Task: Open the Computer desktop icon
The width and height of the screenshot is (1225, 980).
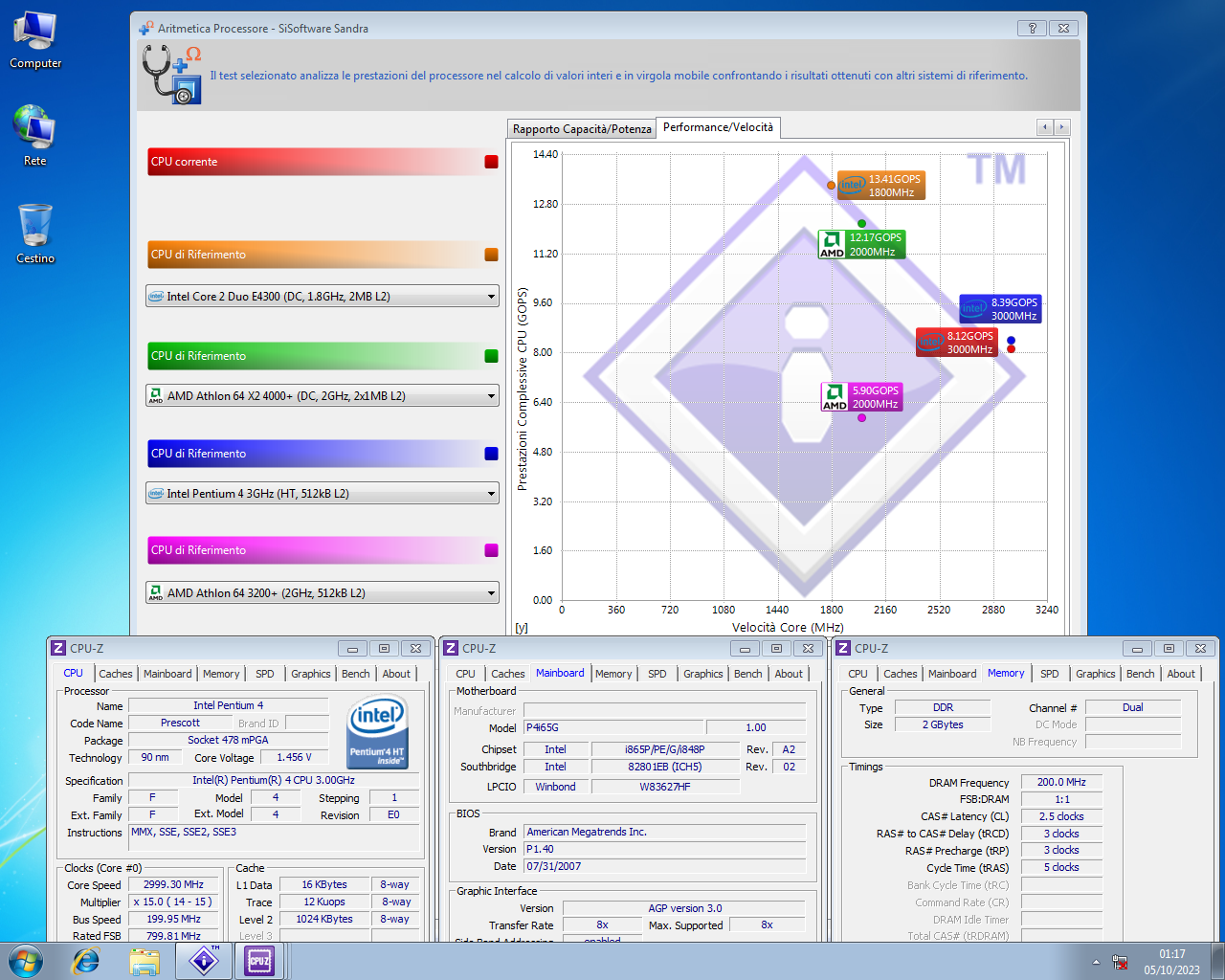Action: (35, 40)
